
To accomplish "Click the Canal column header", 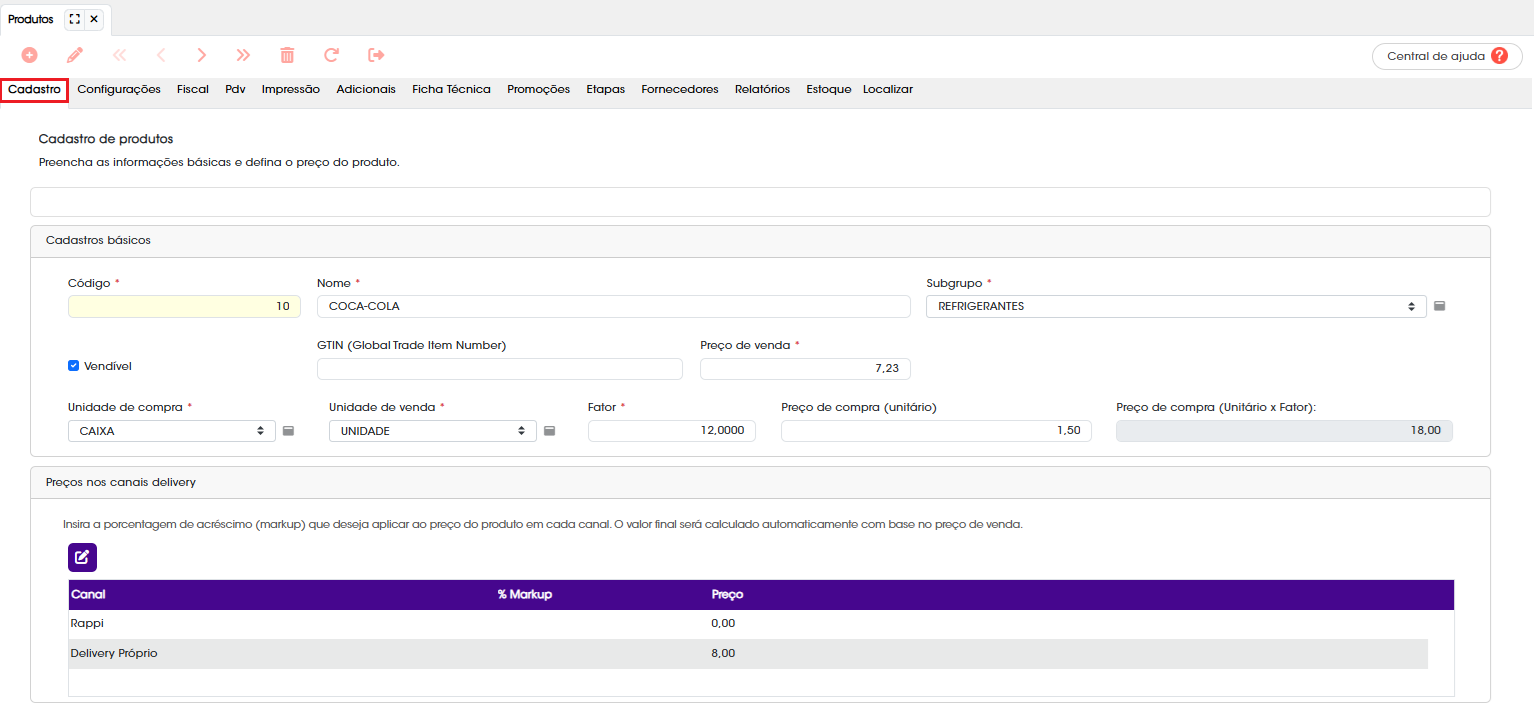I will [x=88, y=595].
